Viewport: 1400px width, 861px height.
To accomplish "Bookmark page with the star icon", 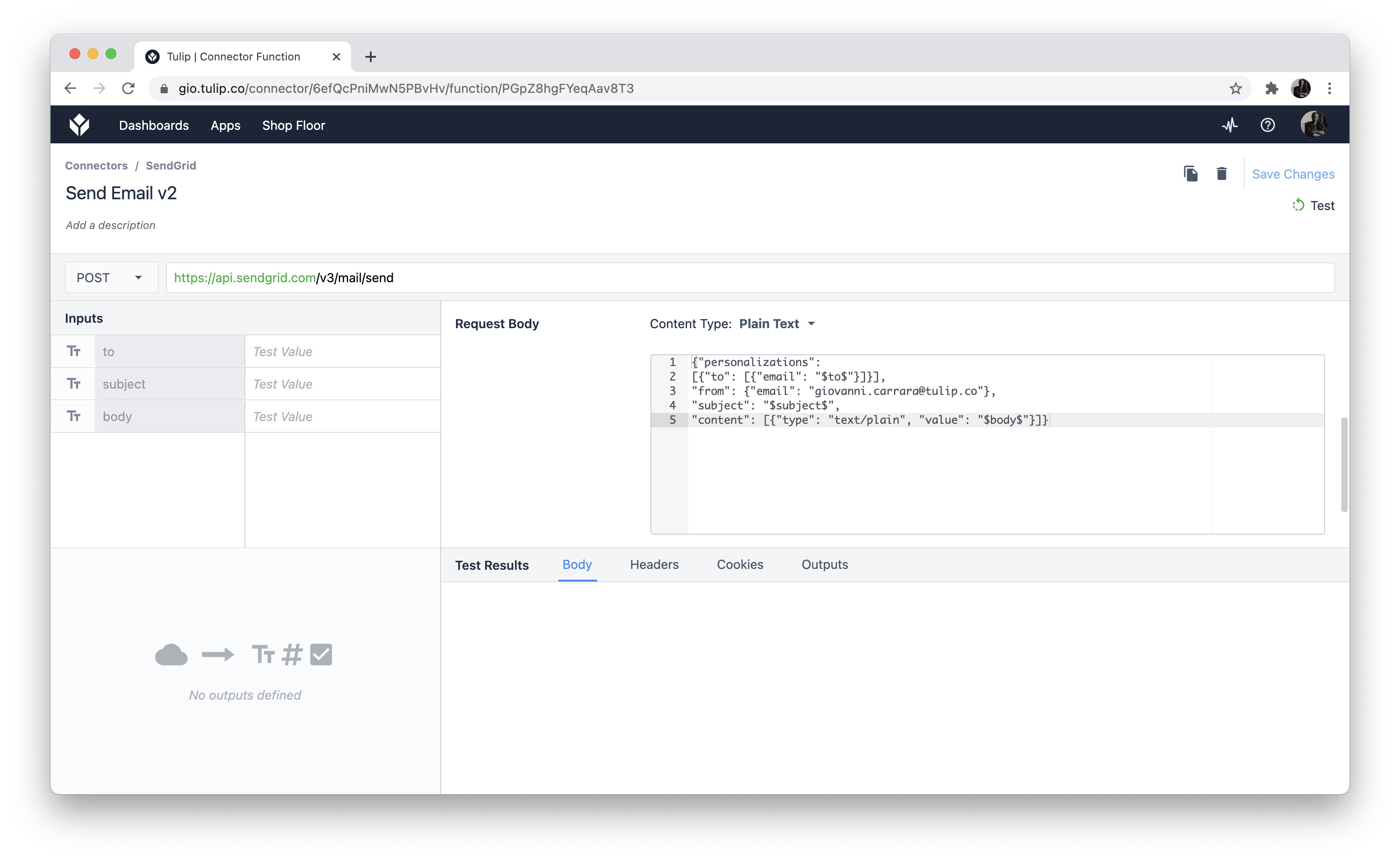I will (1235, 88).
